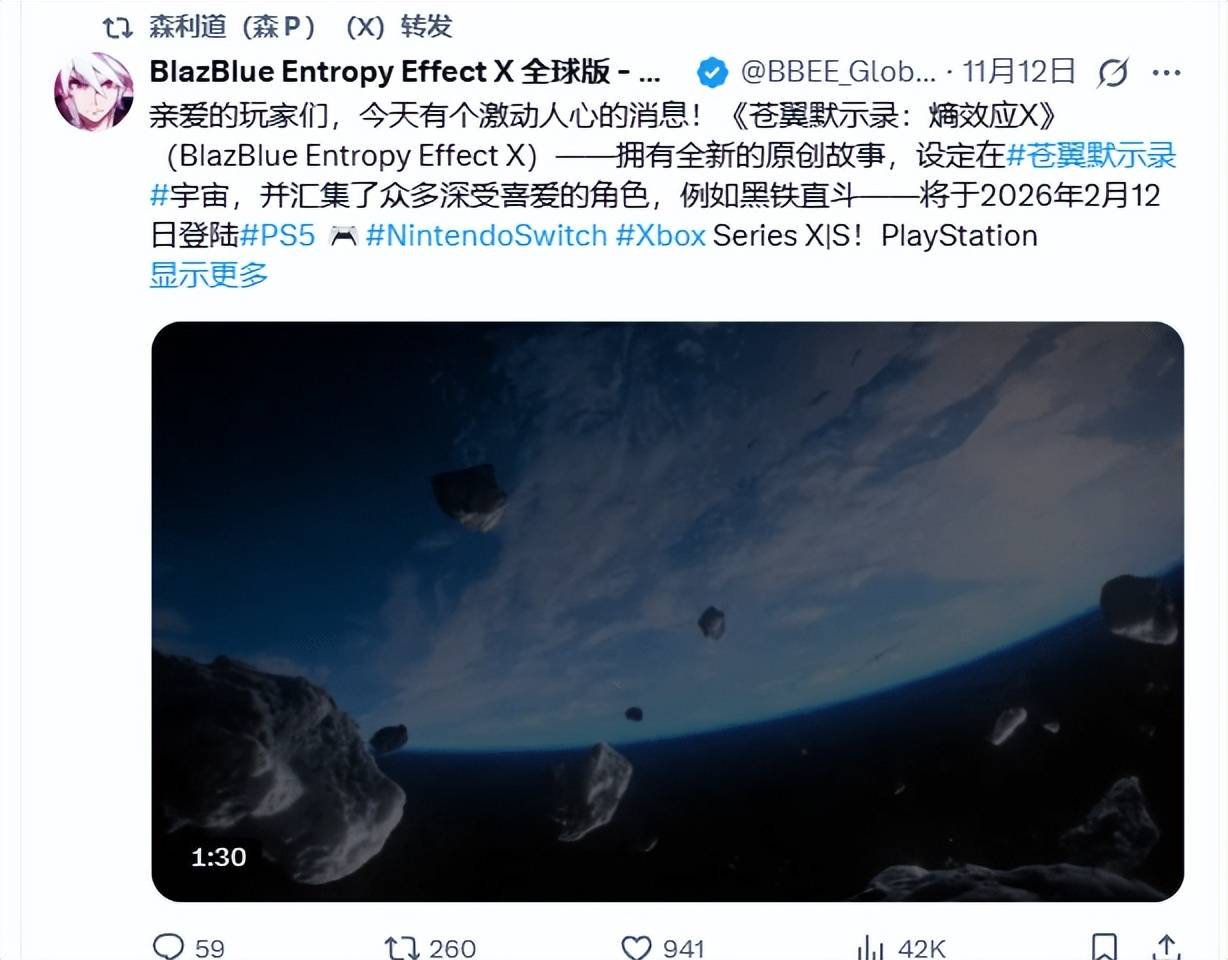
Task: Play the asteroid trailer video
Action: [x=667, y=611]
